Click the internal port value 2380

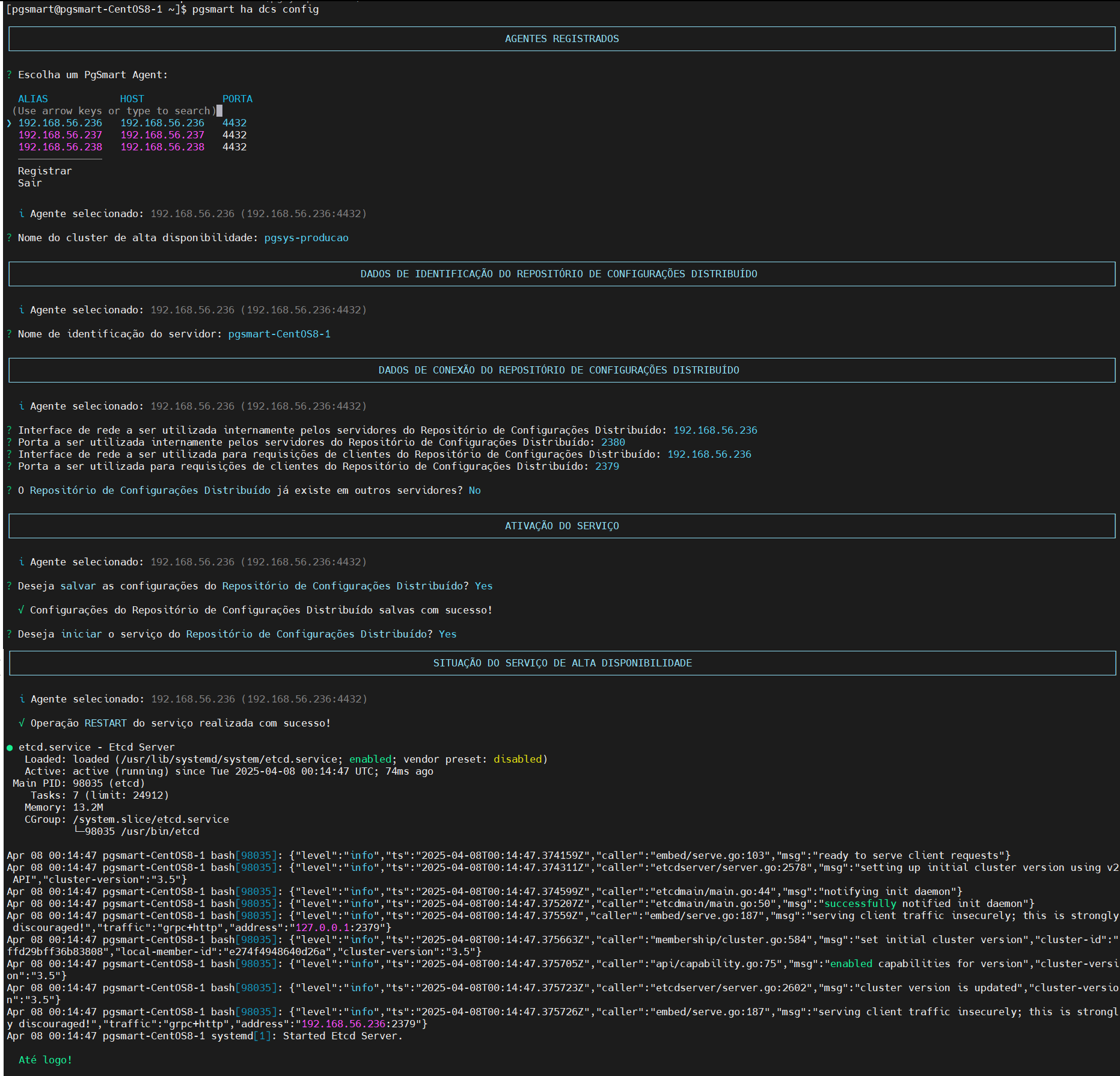[613, 442]
